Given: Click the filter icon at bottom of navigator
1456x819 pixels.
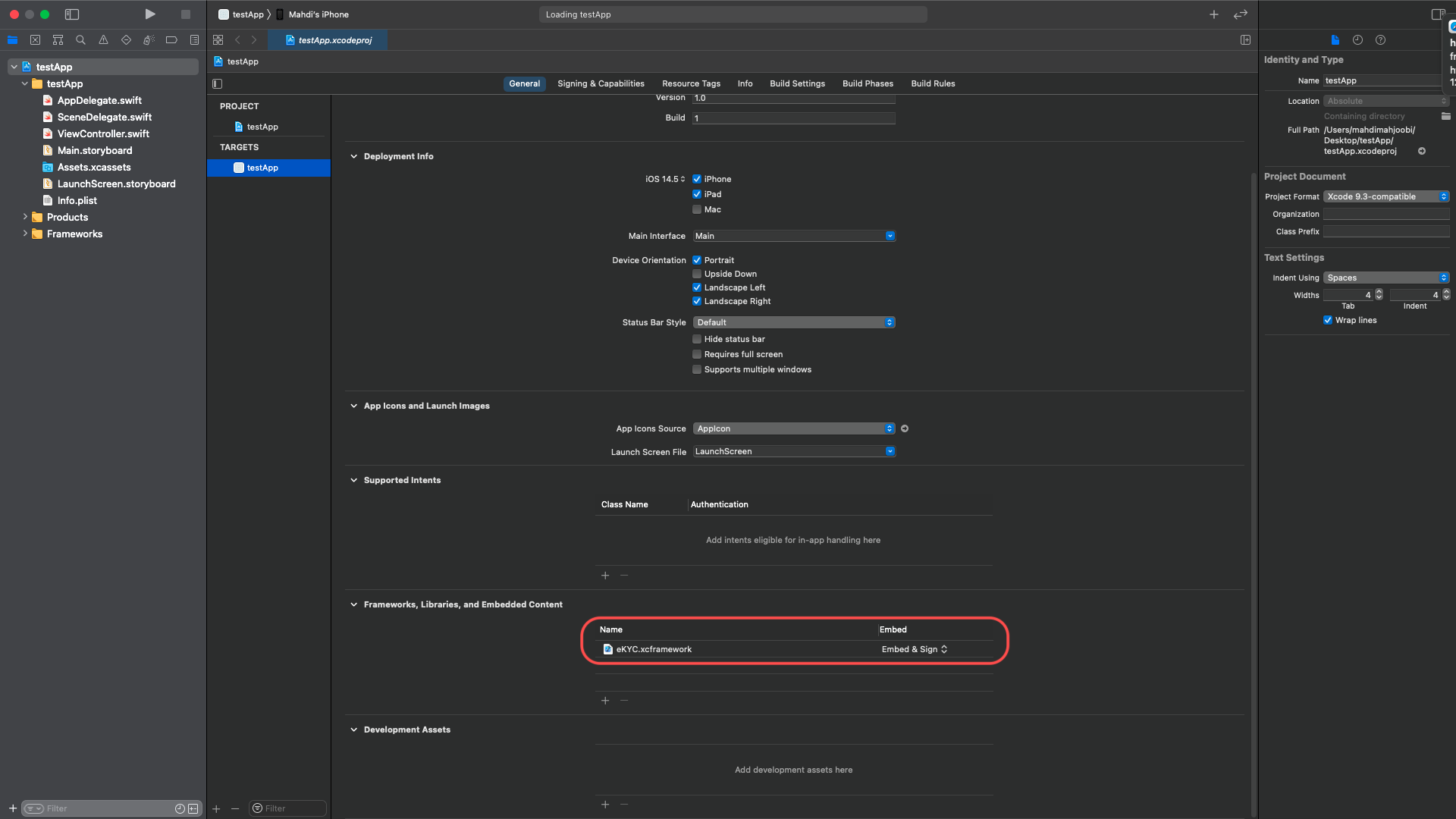Looking at the screenshot, I should point(33,808).
